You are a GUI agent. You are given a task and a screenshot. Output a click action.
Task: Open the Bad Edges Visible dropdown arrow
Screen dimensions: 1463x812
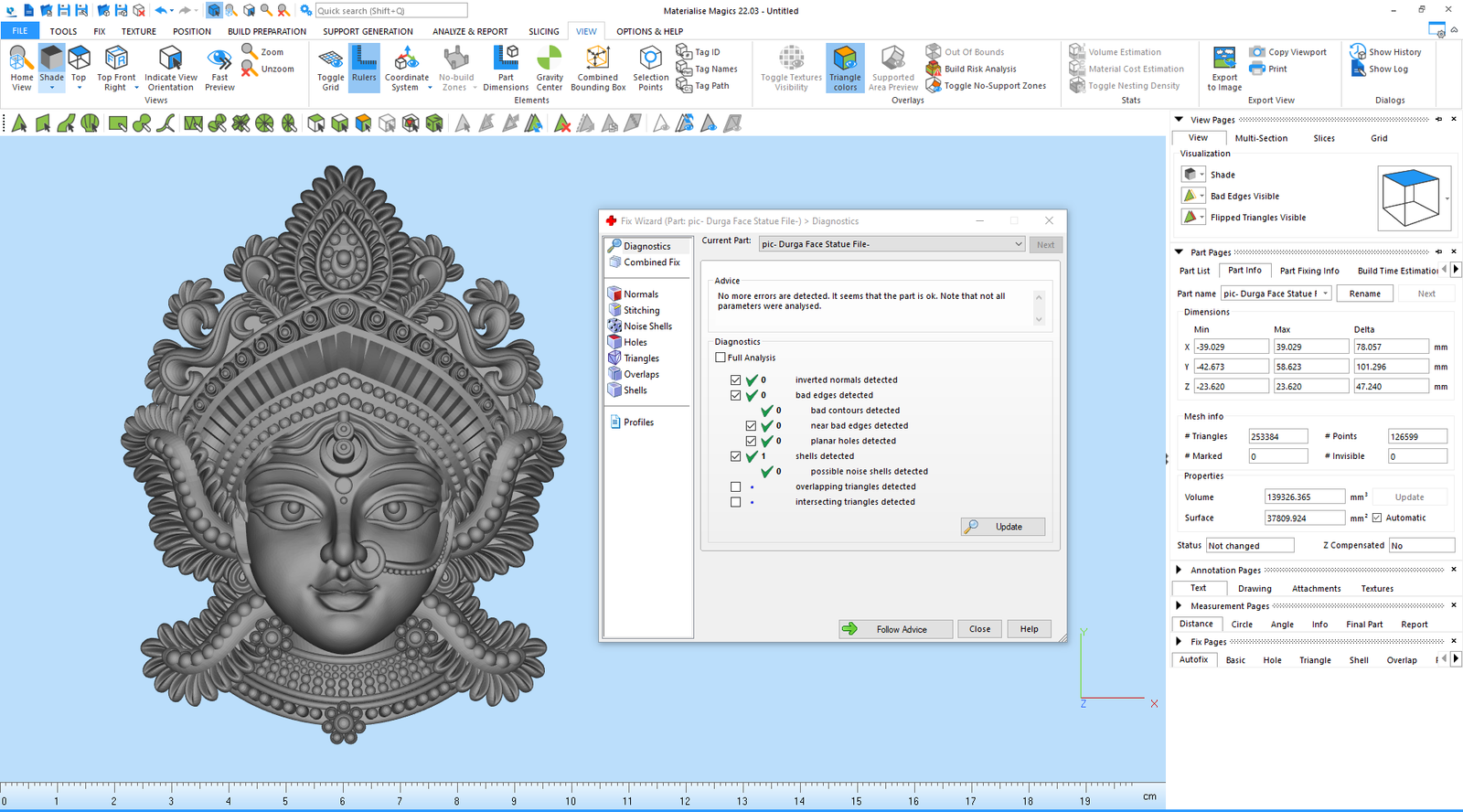1201,196
